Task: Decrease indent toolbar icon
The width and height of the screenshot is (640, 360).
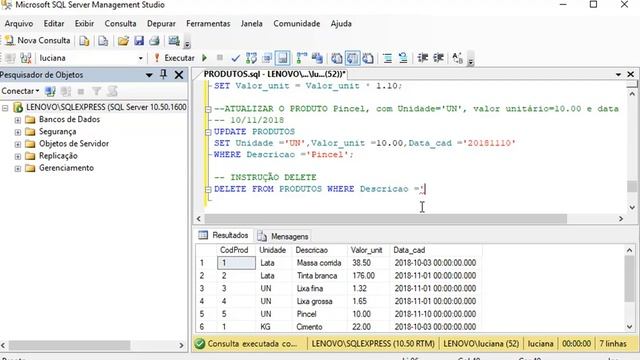Action: pos(422,58)
